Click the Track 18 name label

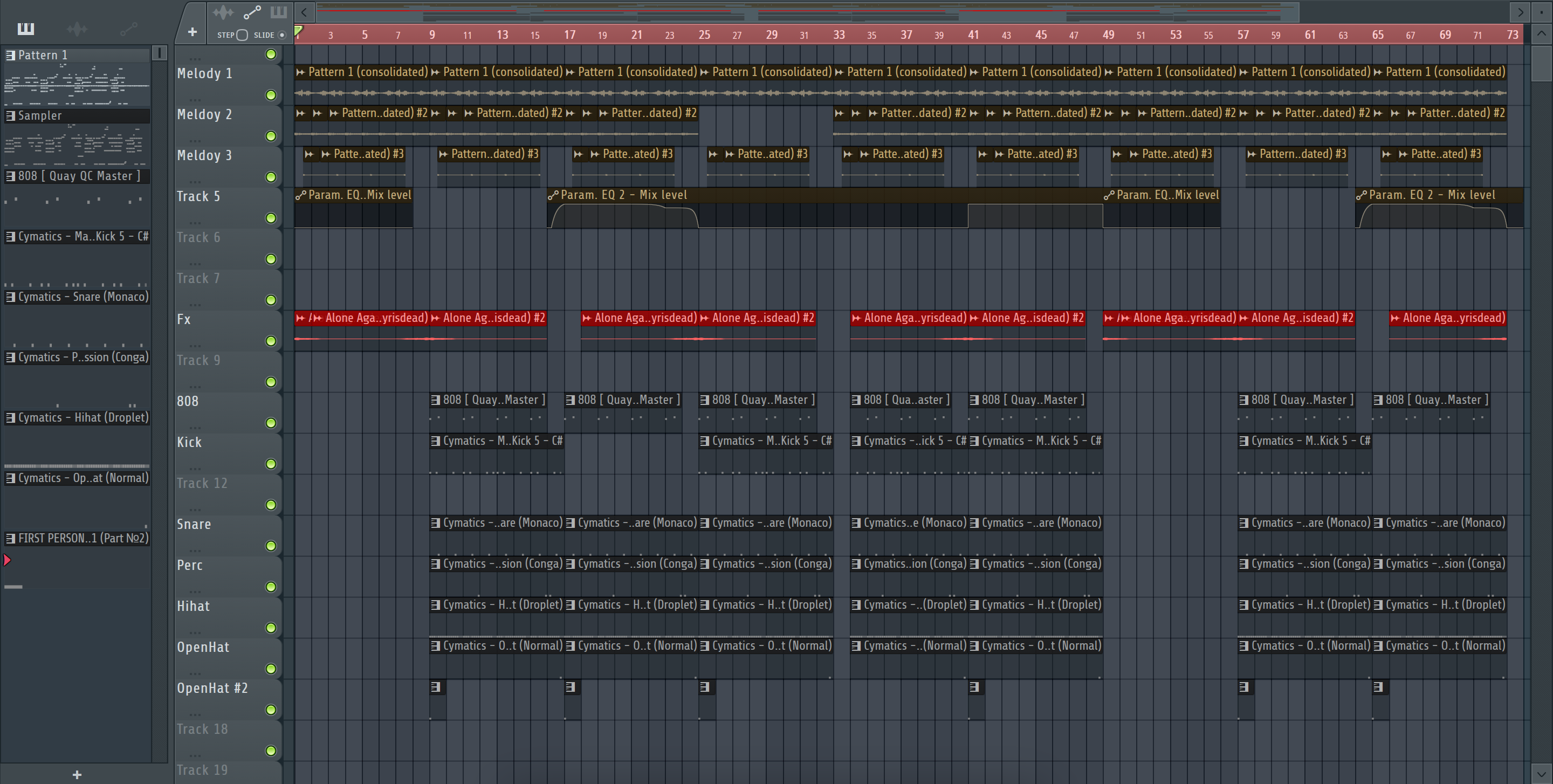tap(202, 729)
